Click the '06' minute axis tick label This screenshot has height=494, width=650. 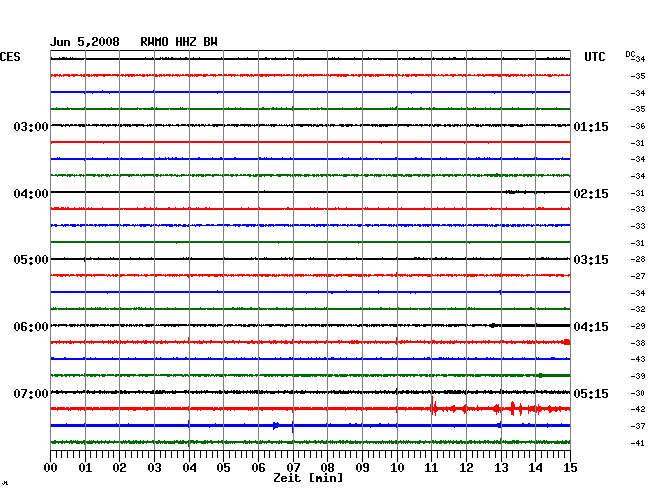coord(258,468)
